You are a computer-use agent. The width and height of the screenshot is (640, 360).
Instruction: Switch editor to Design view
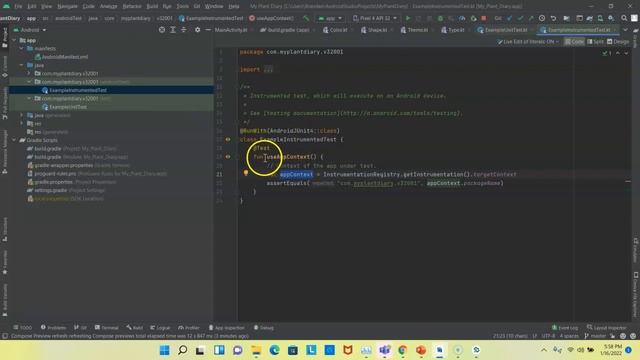pyautogui.click(x=618, y=42)
